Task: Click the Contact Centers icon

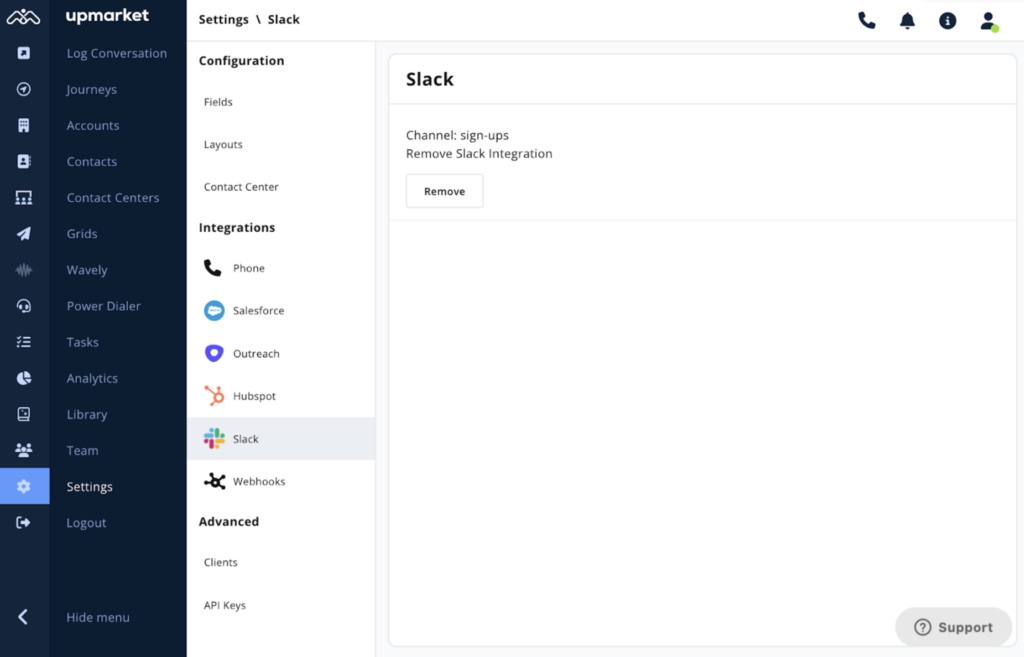Action: pos(24,197)
